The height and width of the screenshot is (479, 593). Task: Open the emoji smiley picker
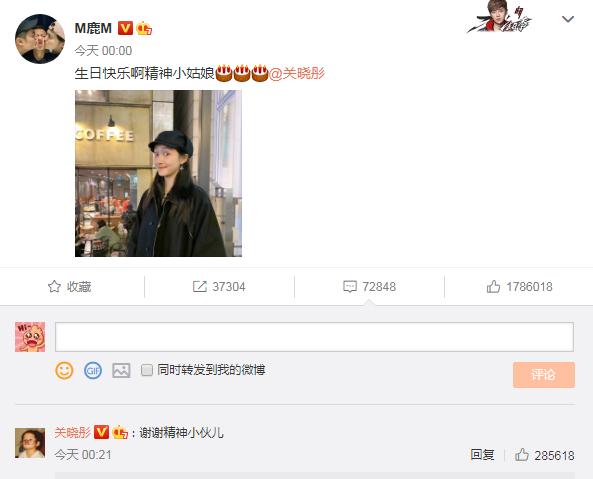[64, 370]
